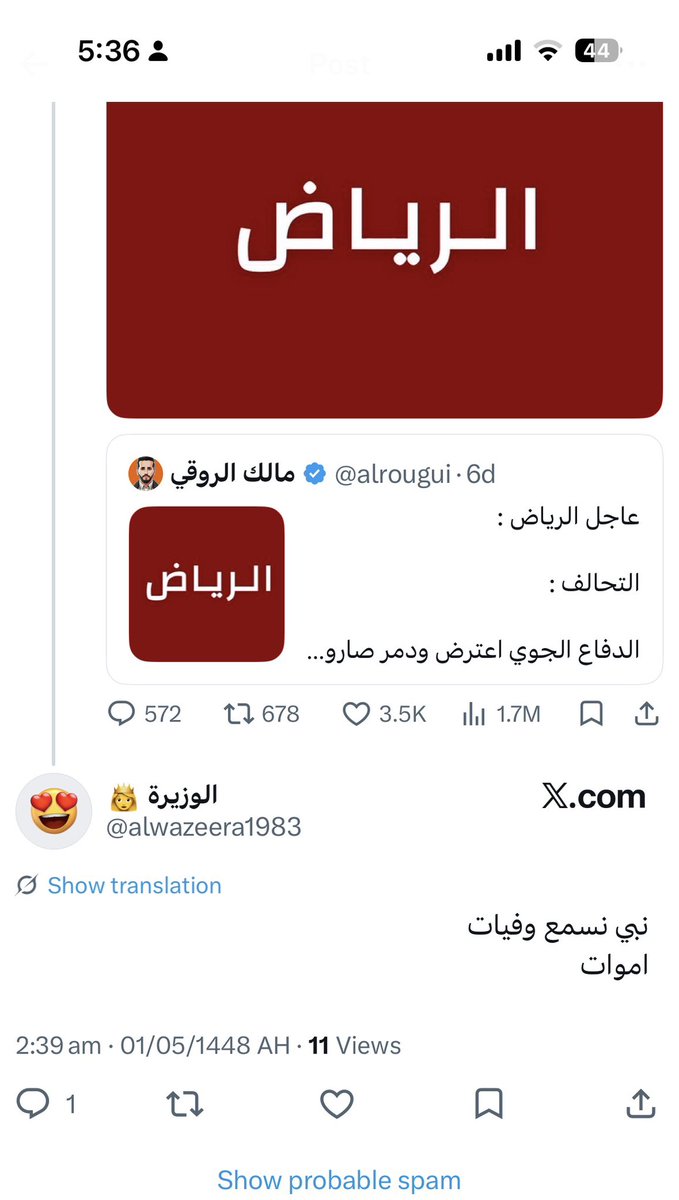The height and width of the screenshot is (1200, 679).
Task: Open the @alwazeera1983 handle
Action: tap(205, 828)
